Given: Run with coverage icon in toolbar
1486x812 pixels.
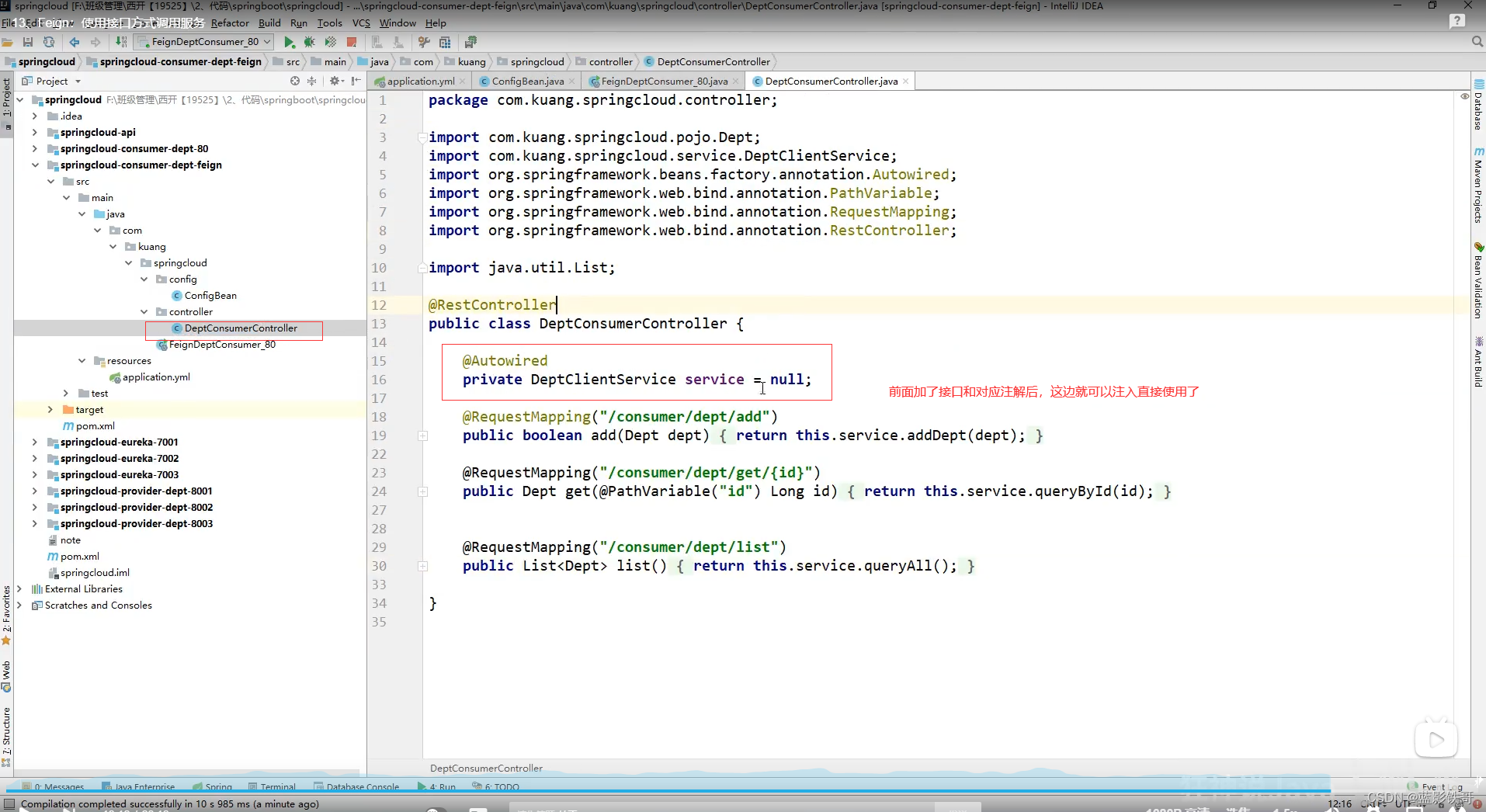Looking at the screenshot, I should pos(331,42).
